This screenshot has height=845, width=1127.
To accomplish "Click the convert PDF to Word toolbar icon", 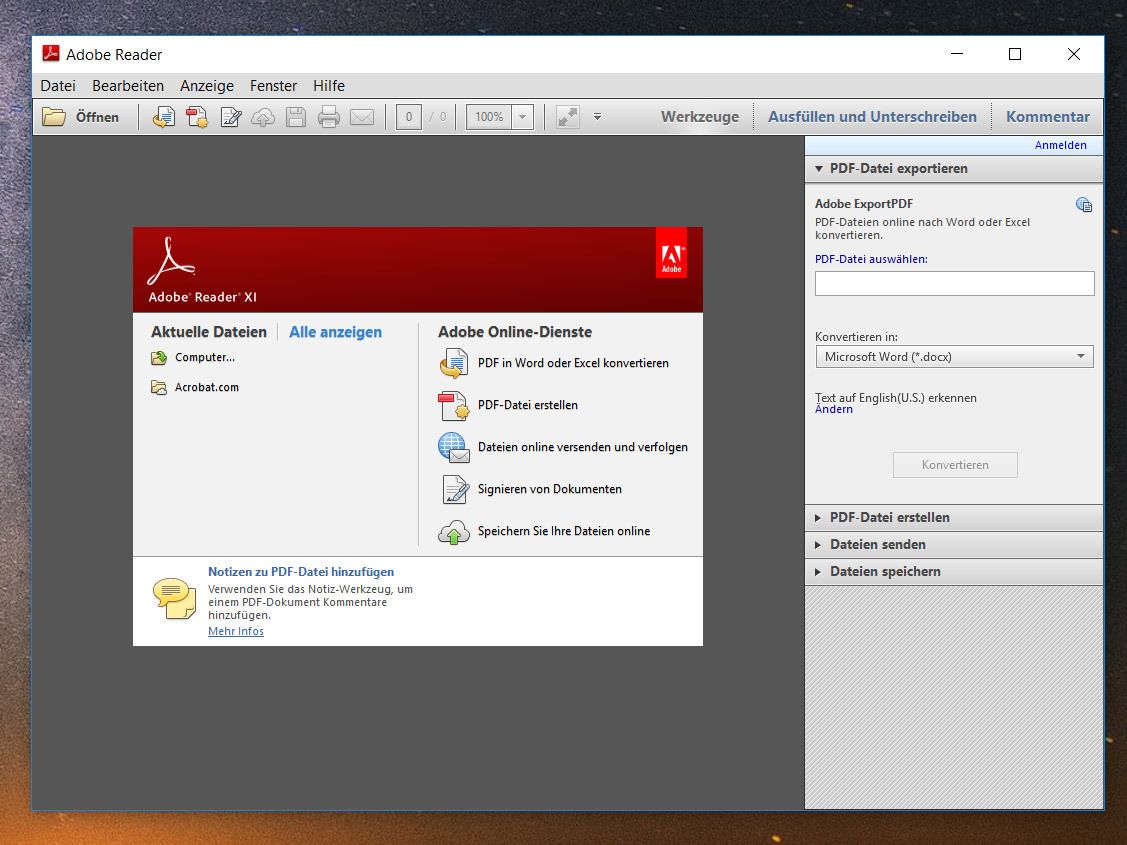I will pos(164,116).
